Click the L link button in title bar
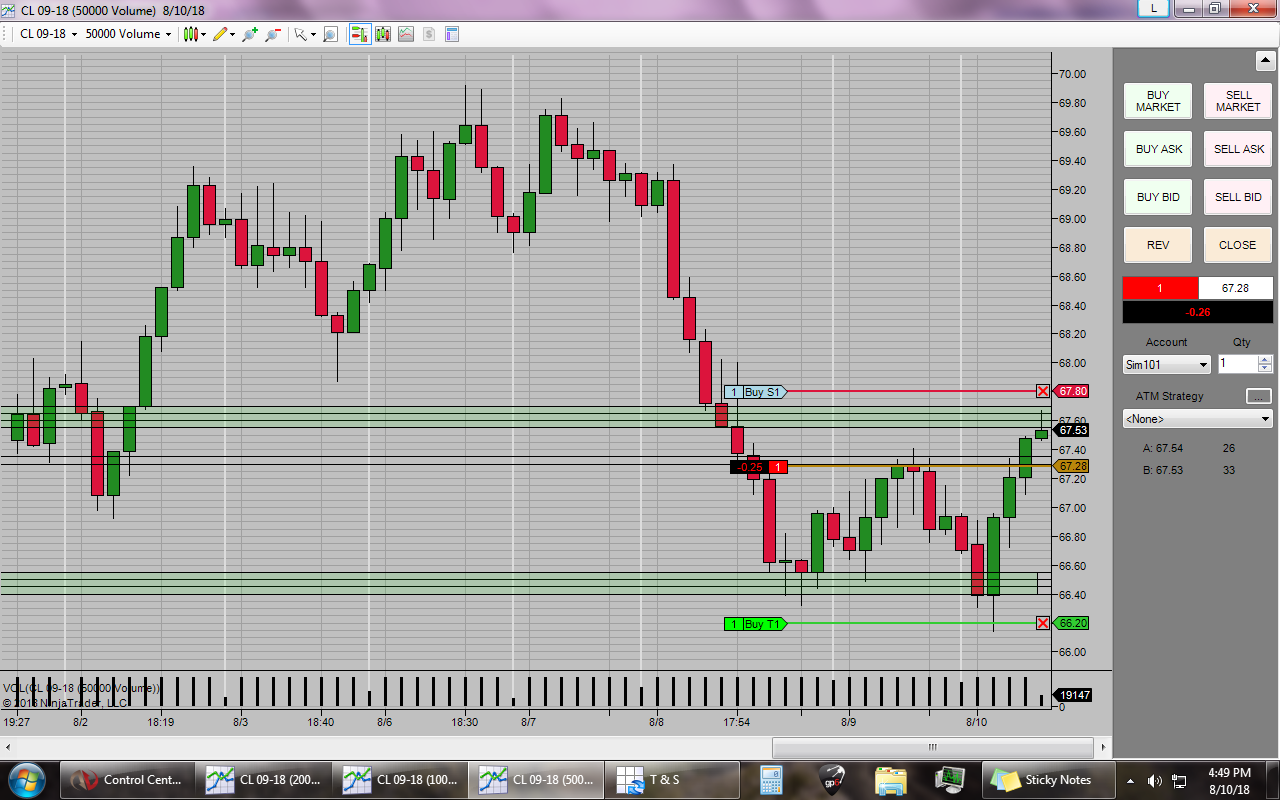1280x800 pixels. pyautogui.click(x=1154, y=8)
